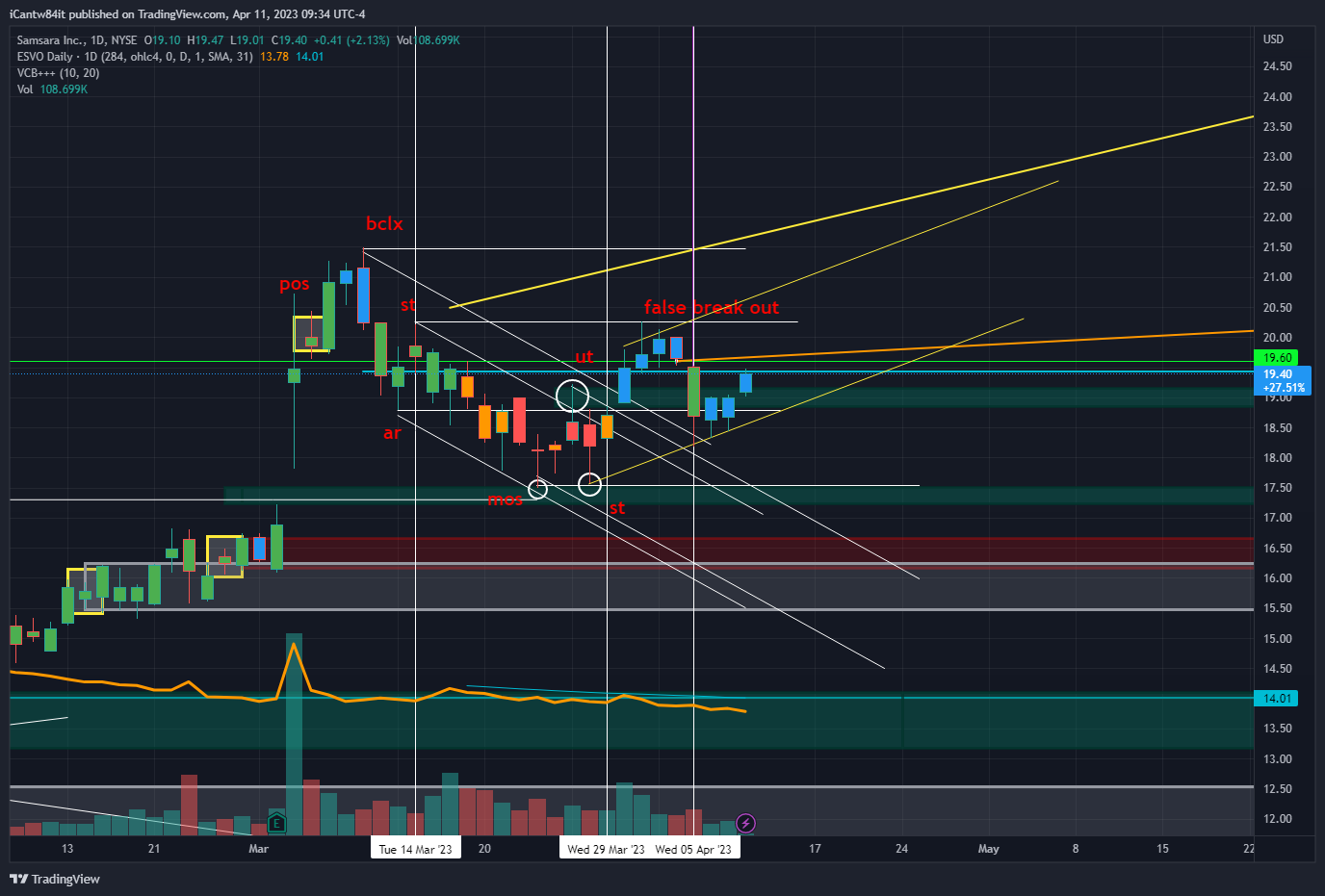Select the 'st' annotation beside 'mos'
The image size is (1325, 896).
click(617, 507)
